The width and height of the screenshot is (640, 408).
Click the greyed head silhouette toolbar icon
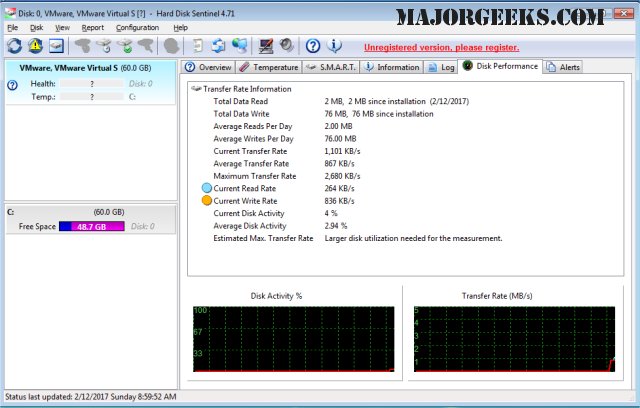(171, 46)
